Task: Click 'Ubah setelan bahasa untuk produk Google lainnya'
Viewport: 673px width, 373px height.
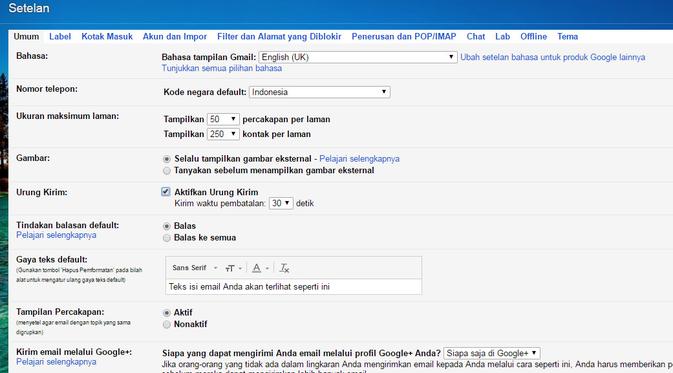Action: (552, 57)
